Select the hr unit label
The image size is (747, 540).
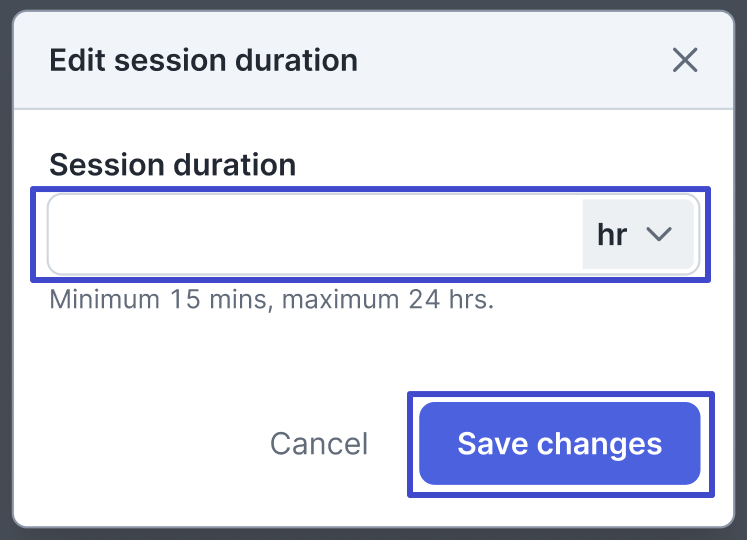[x=612, y=234]
